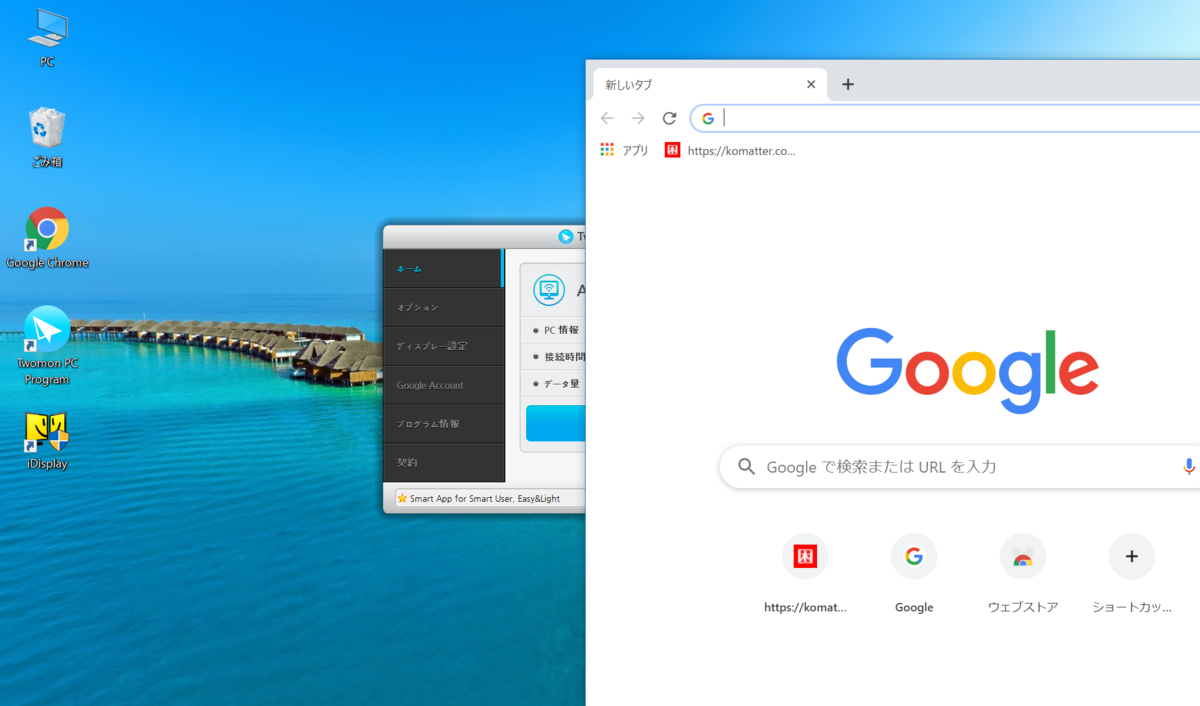
Task: Click Chrome's back arrow
Action: [607, 118]
